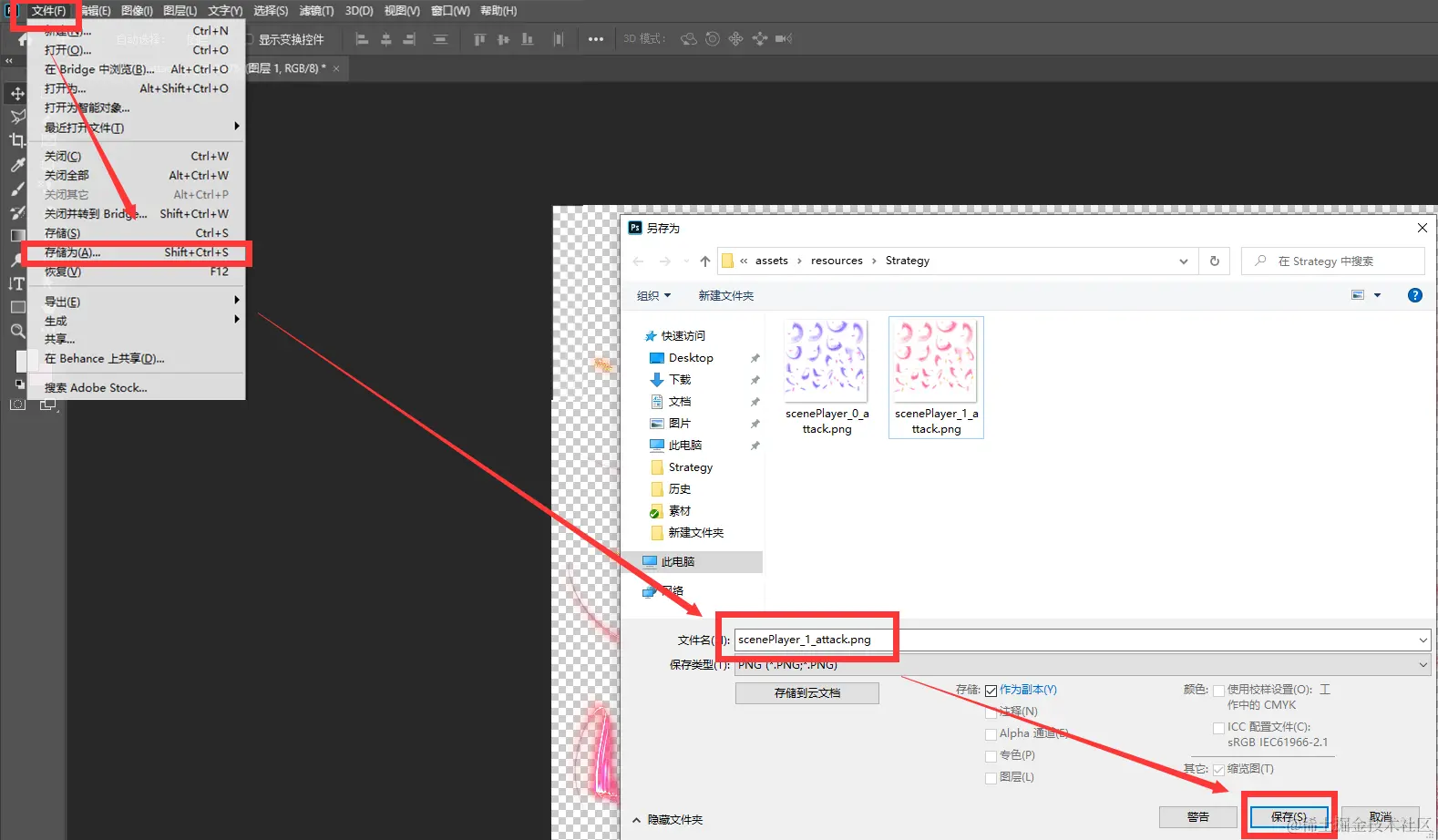
Task: Click 新建文件夹 in dialog toolbar
Action: point(726,295)
